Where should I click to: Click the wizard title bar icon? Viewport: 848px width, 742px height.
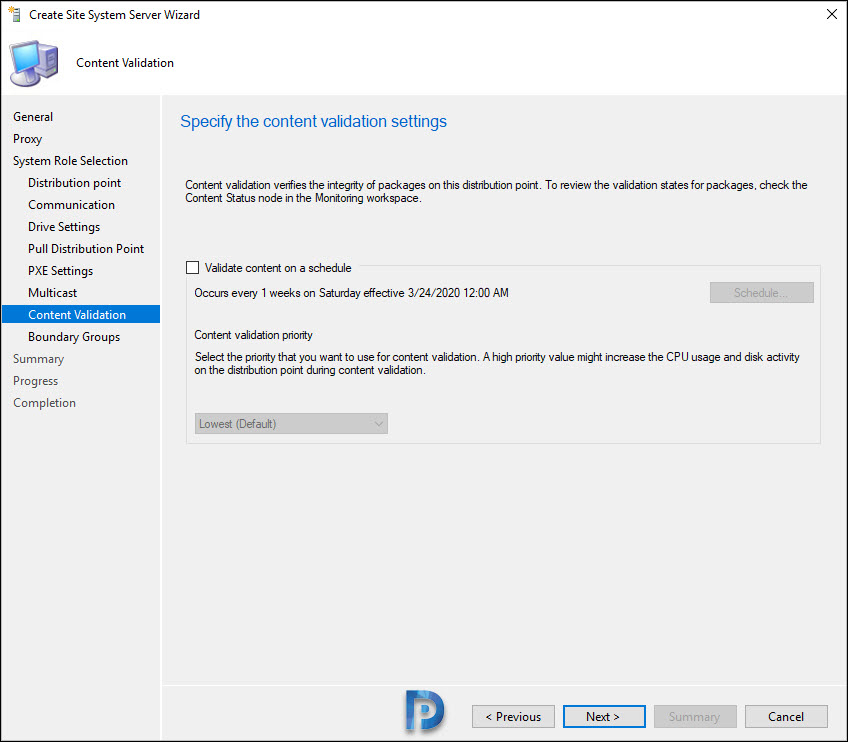[x=15, y=14]
